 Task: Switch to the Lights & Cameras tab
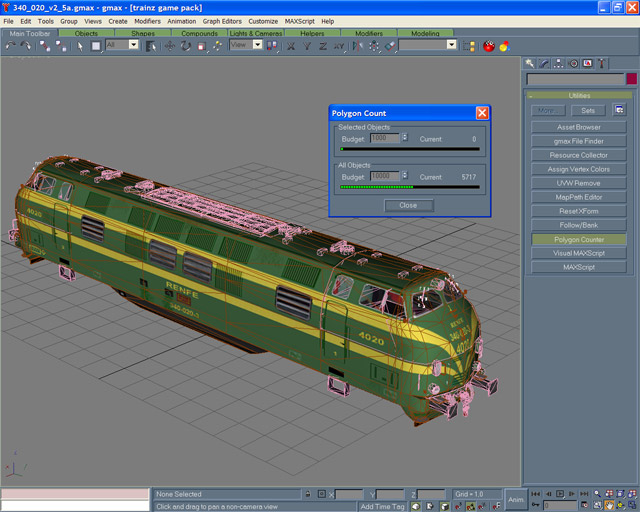point(255,33)
